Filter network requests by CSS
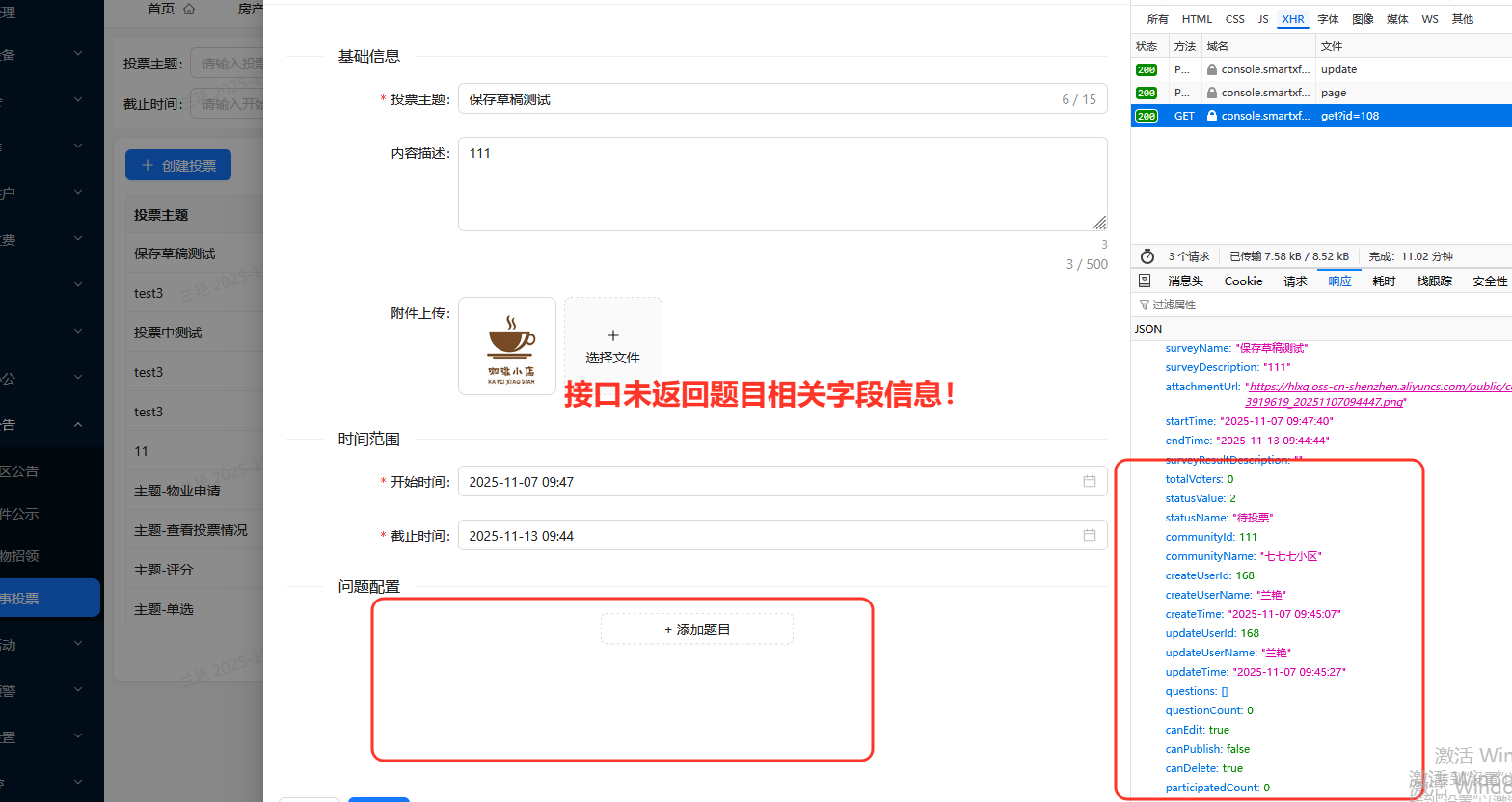The width and height of the screenshot is (1512, 802). tap(1235, 19)
